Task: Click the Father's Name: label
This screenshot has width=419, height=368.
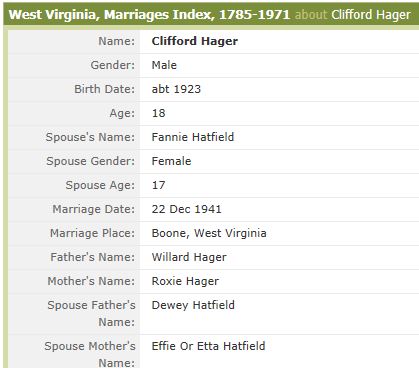Action: (x=93, y=257)
